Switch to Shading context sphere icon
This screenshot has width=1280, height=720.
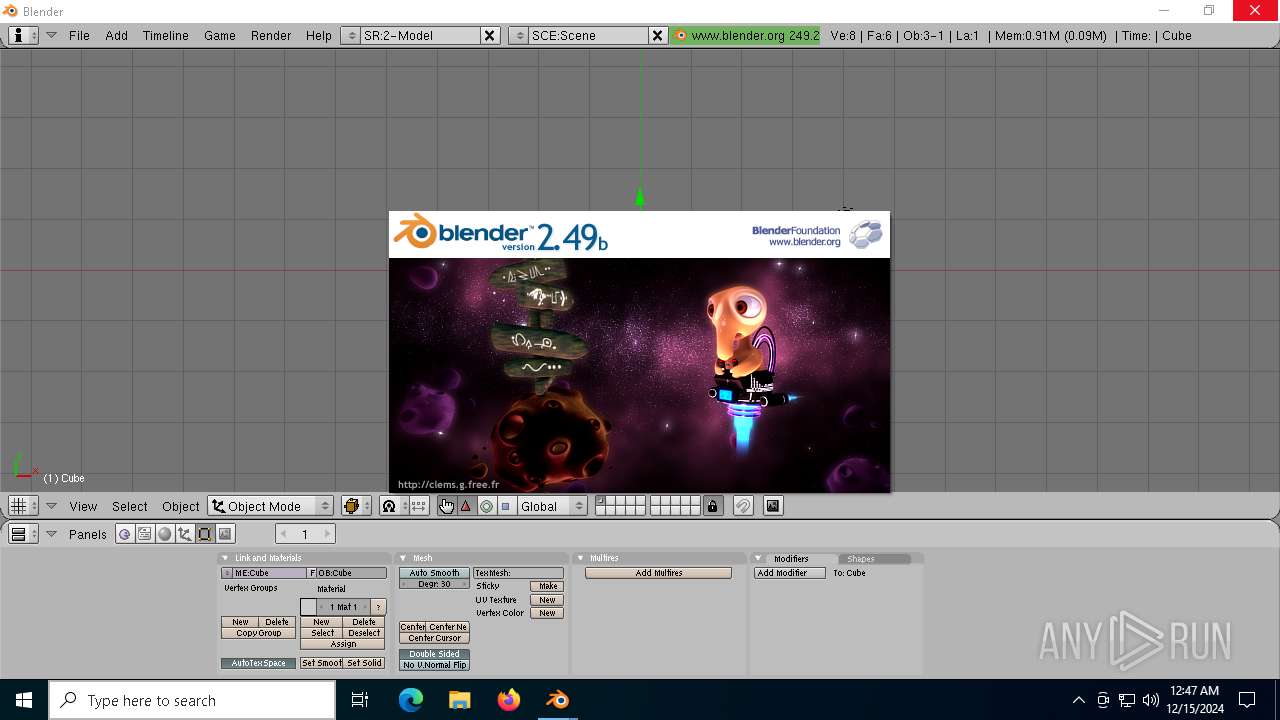click(165, 534)
